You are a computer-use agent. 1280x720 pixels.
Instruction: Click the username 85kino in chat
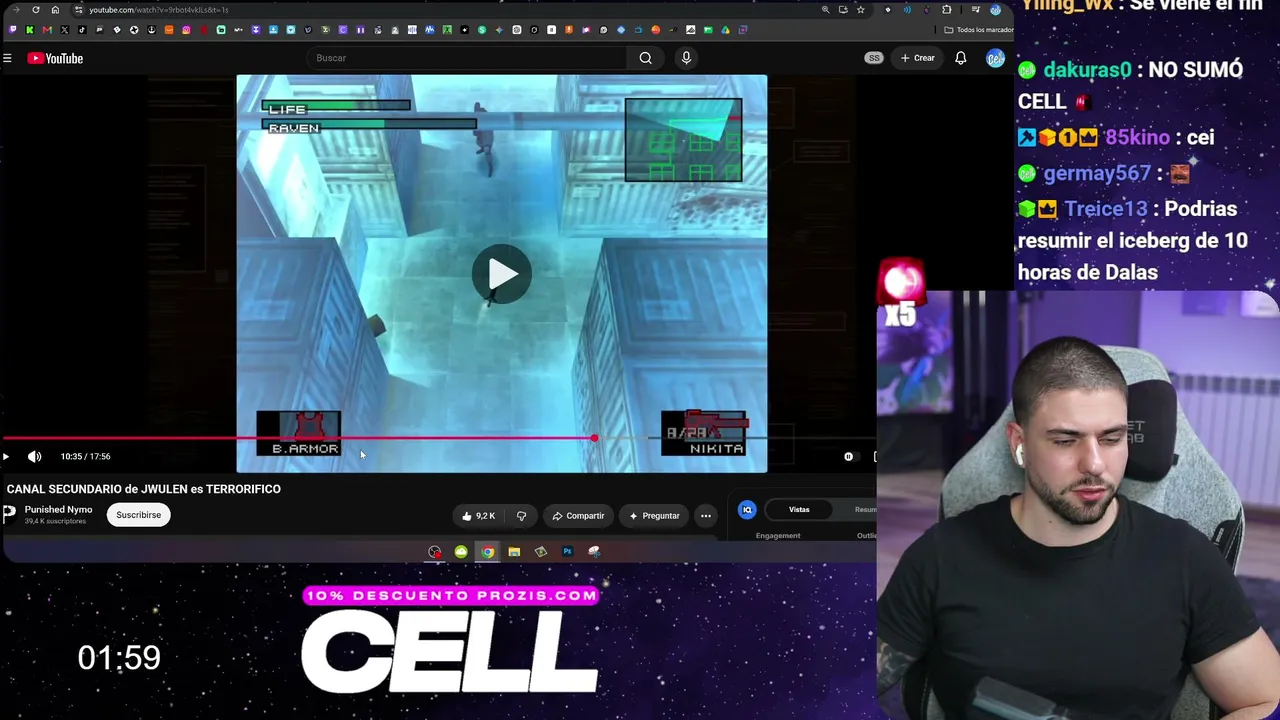(x=1137, y=137)
